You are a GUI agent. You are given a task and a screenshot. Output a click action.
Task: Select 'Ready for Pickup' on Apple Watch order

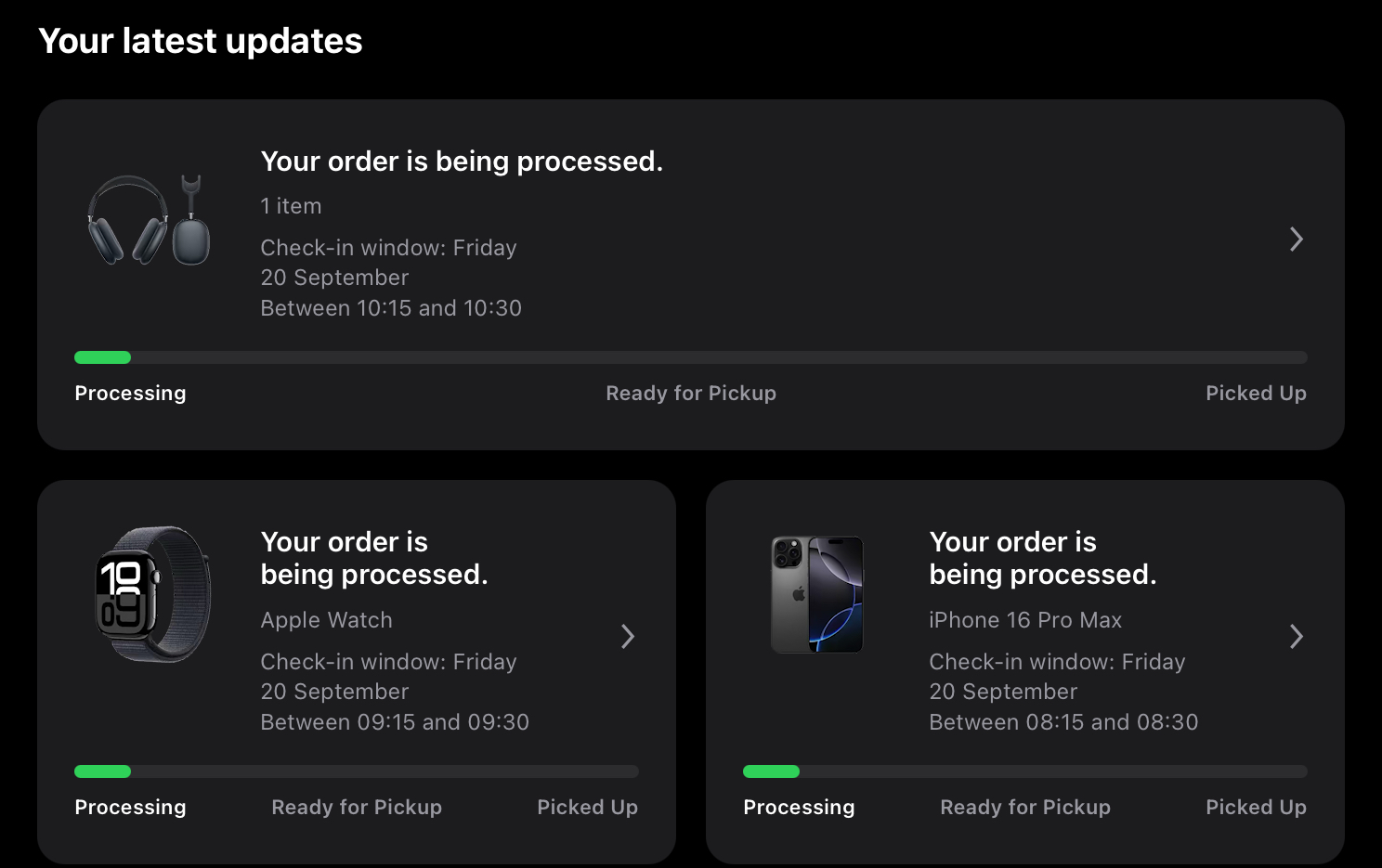[357, 808]
